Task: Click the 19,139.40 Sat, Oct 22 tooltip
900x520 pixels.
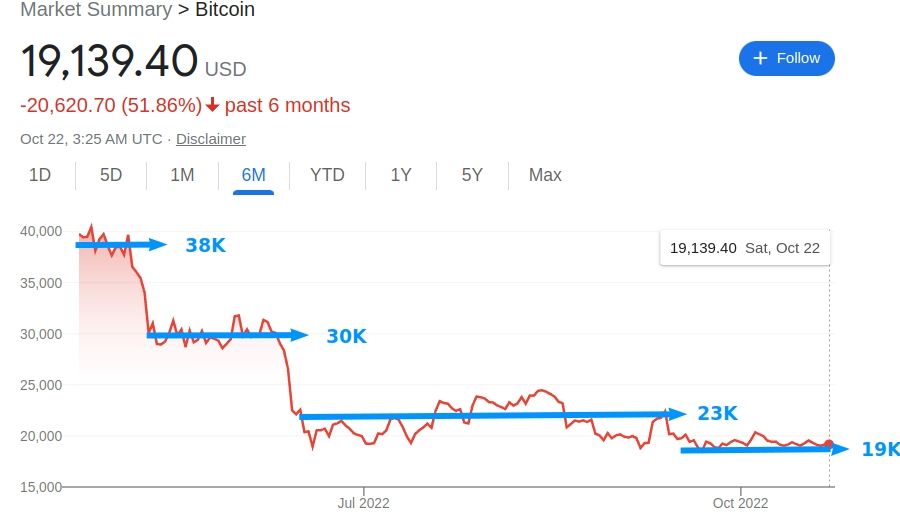Action: point(745,248)
